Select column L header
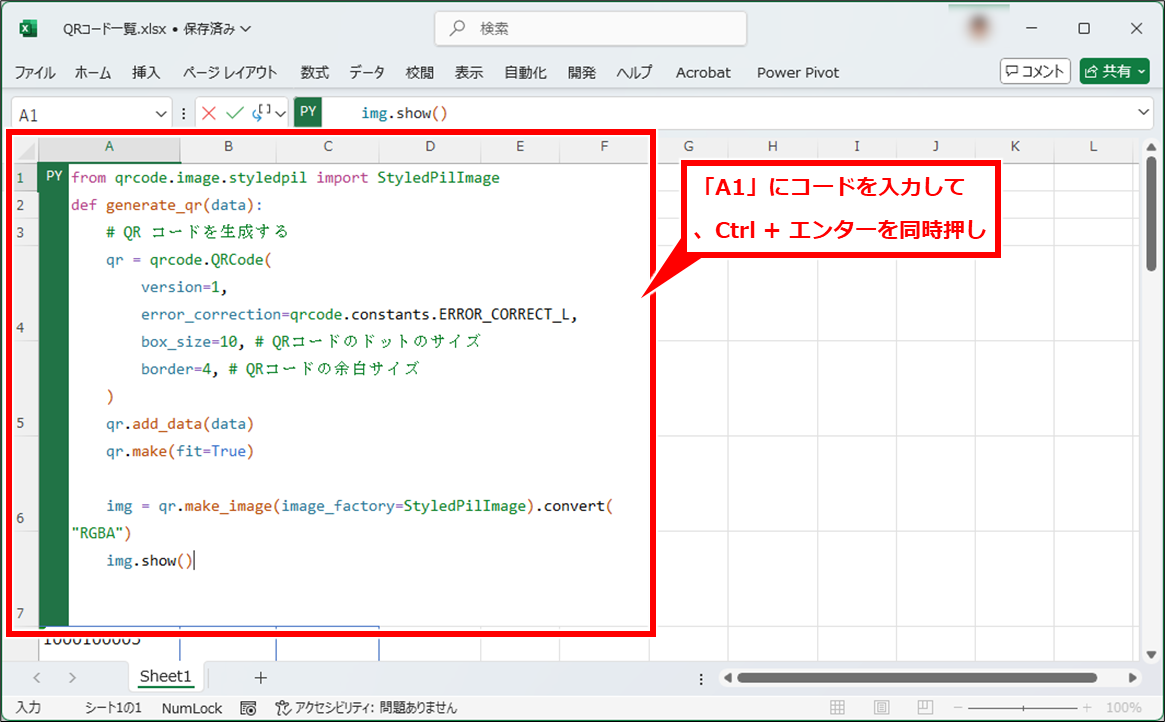 coord(1093,146)
